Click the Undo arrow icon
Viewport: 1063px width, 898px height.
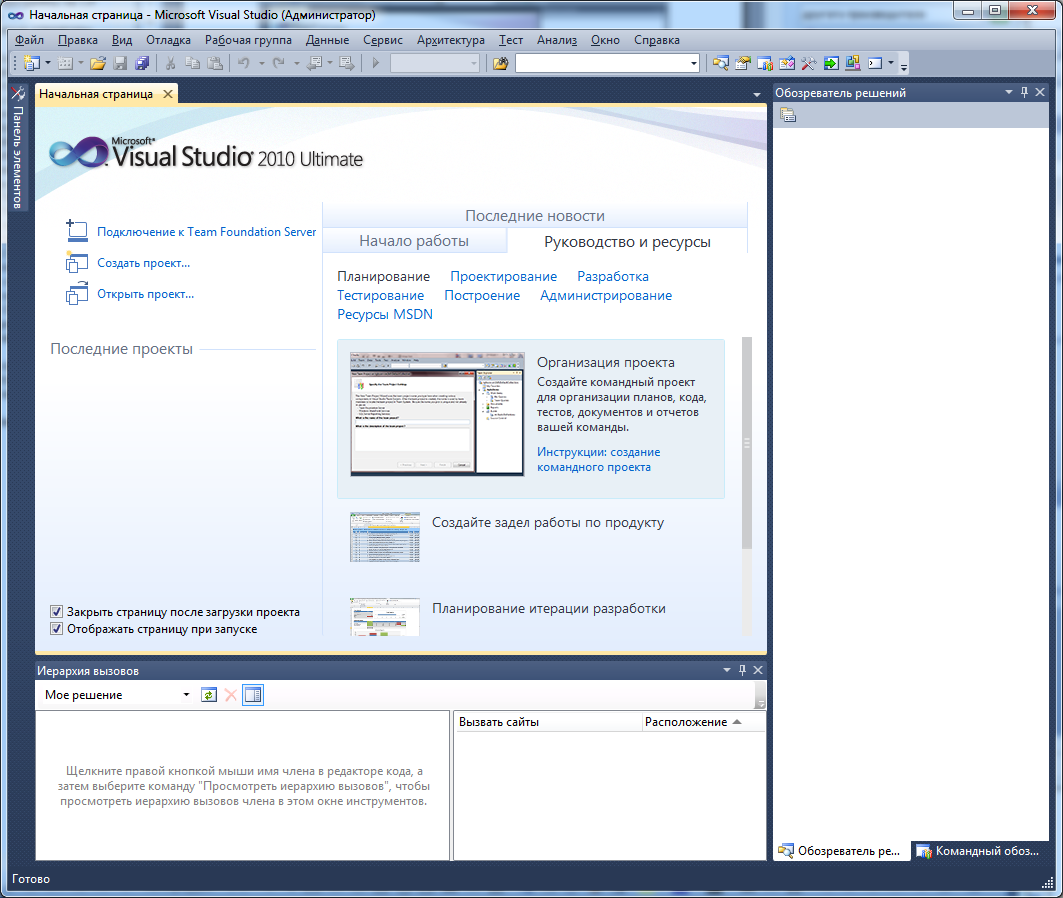[243, 63]
